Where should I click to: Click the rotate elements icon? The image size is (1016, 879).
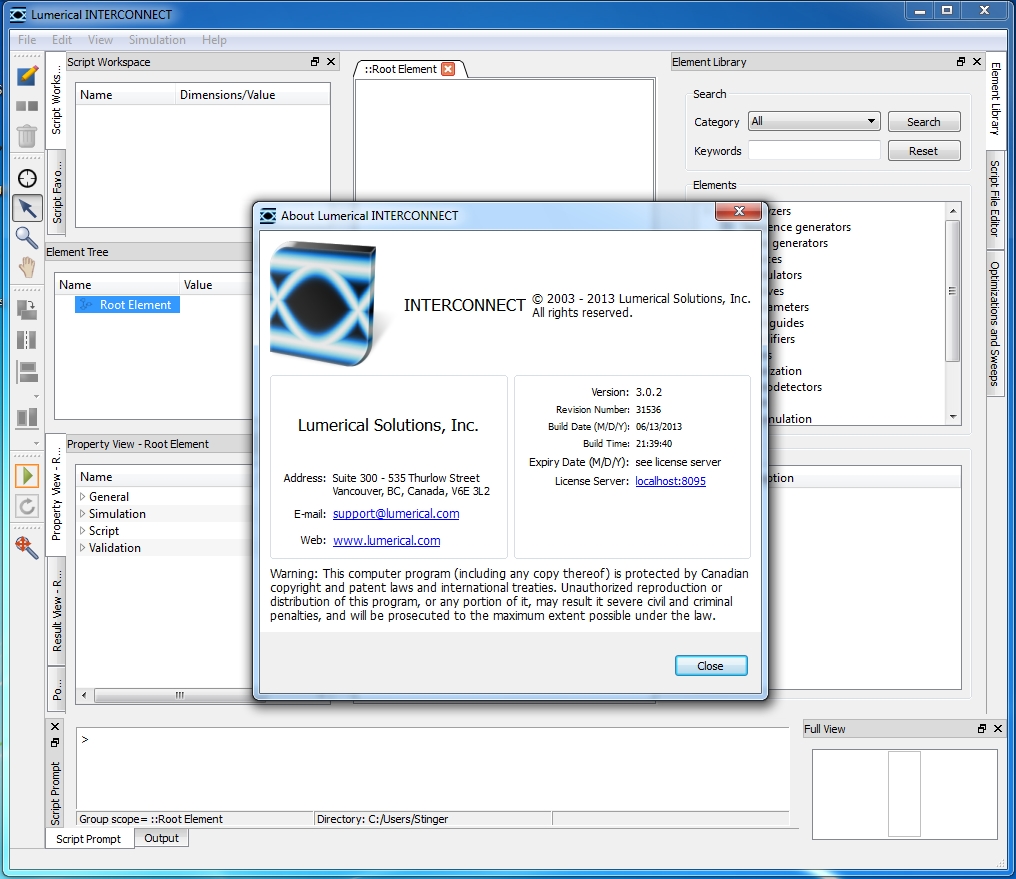27,310
